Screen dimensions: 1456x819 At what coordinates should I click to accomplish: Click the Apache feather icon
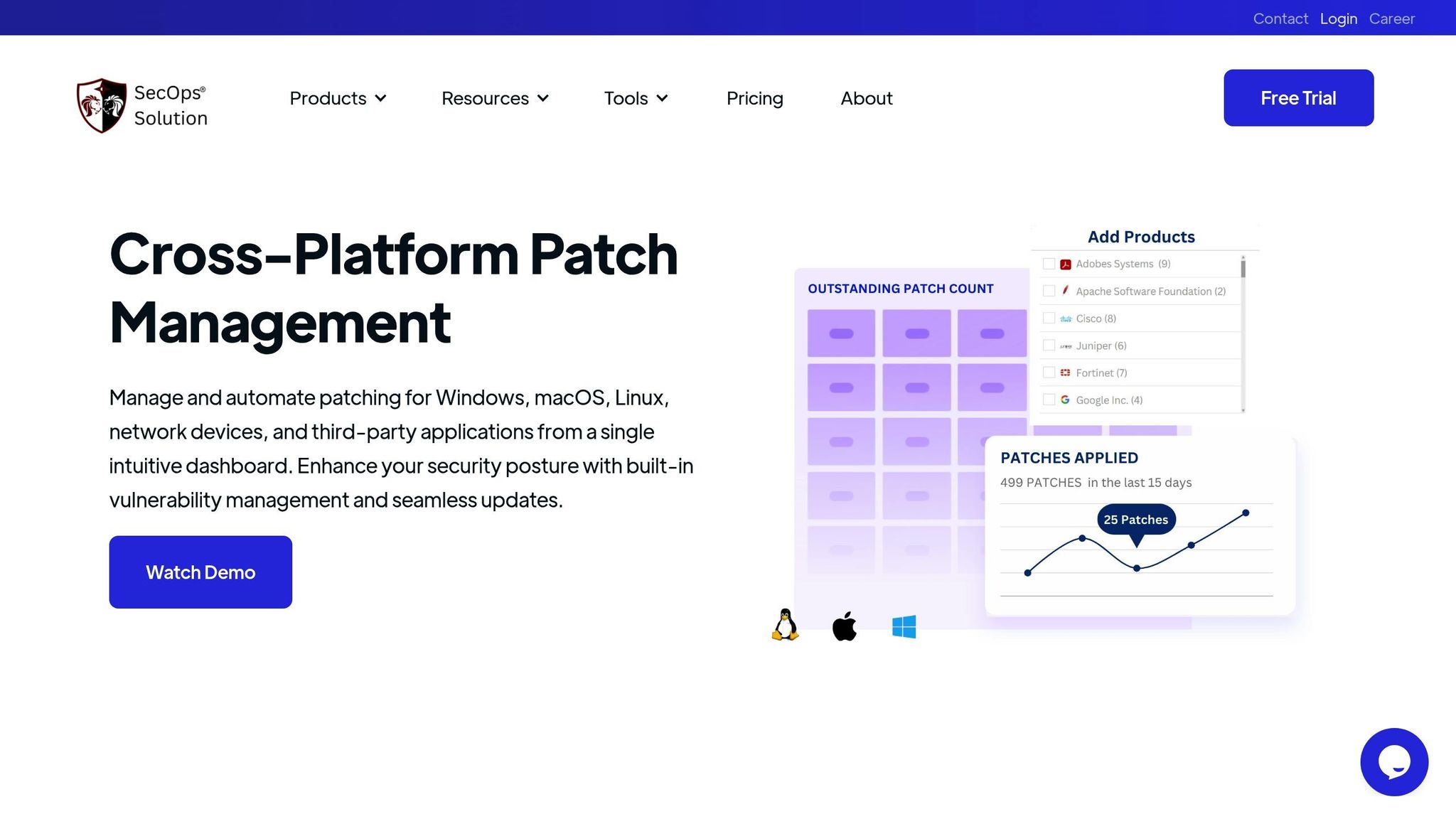pos(1065,291)
